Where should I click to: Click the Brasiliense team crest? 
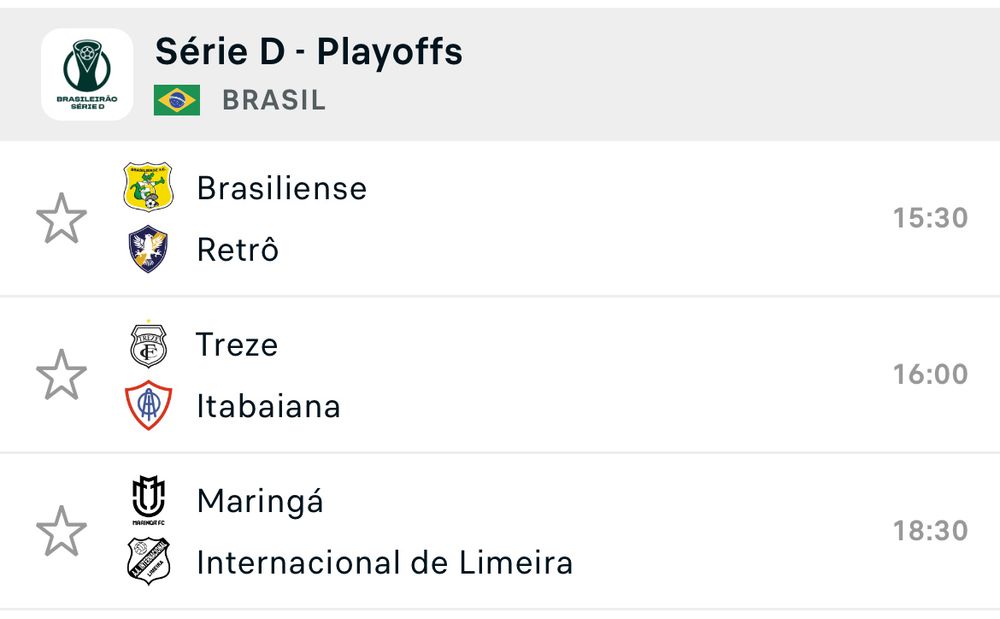[148, 187]
